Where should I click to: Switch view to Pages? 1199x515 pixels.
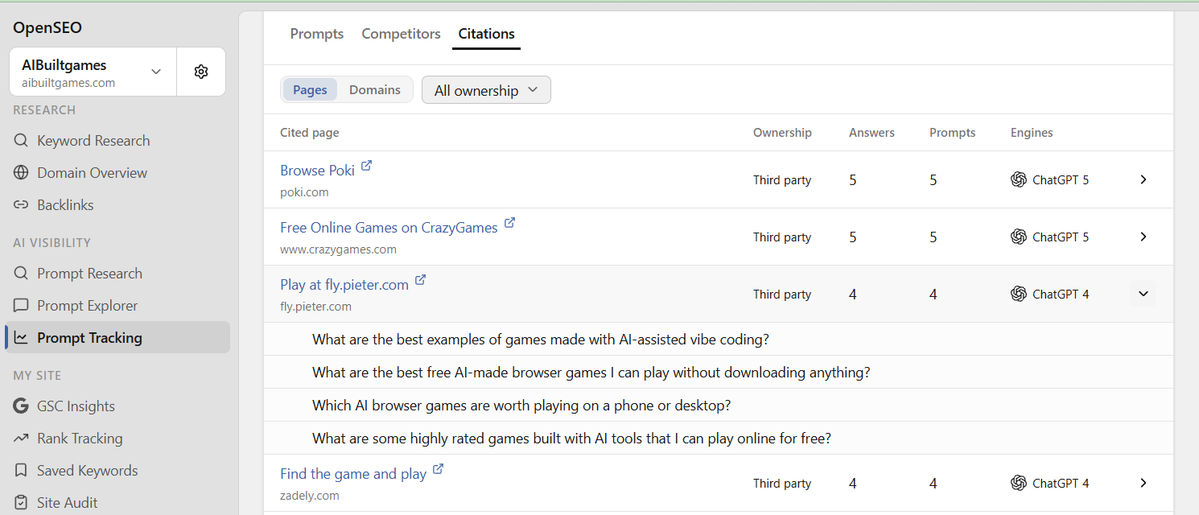pyautogui.click(x=310, y=90)
